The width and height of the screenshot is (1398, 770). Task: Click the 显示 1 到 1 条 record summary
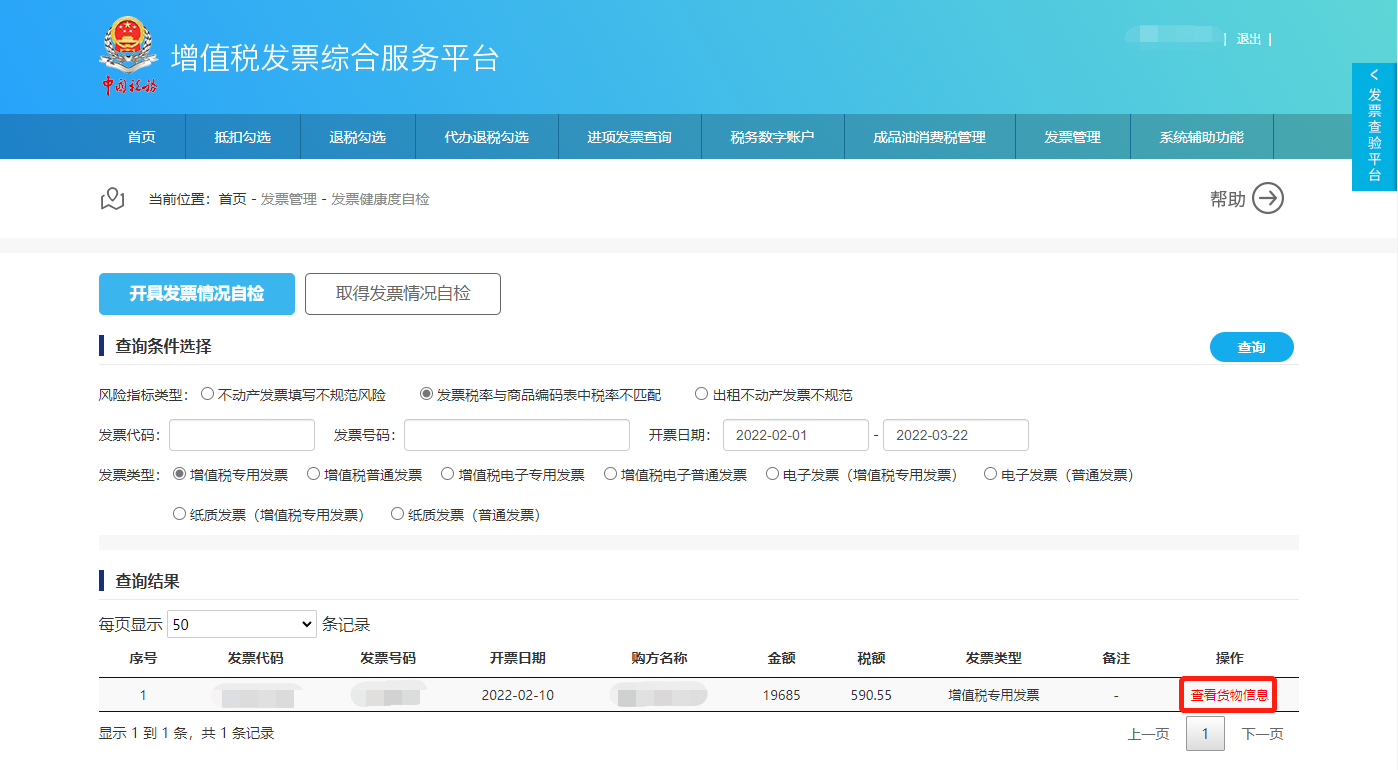tap(186, 733)
